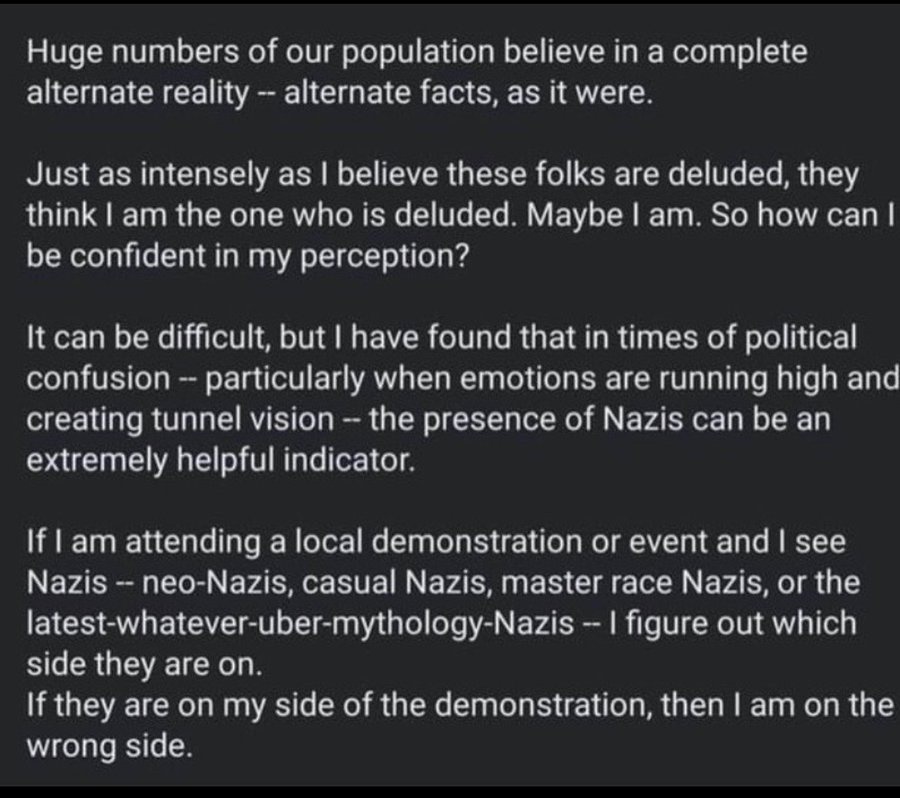Click the phrase "local demonstration"
Viewport: 900px width, 798px height.
(x=393, y=540)
